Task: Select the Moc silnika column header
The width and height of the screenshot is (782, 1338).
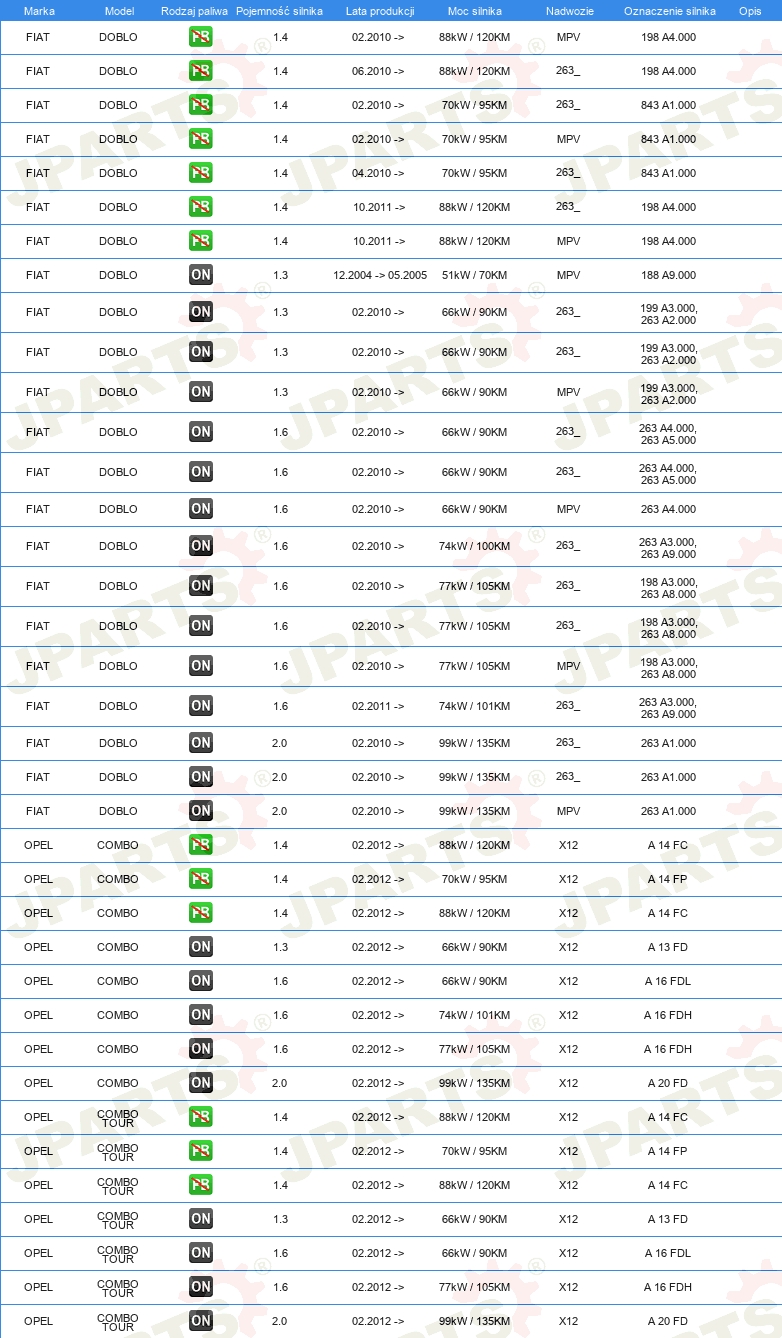Action: click(x=475, y=10)
